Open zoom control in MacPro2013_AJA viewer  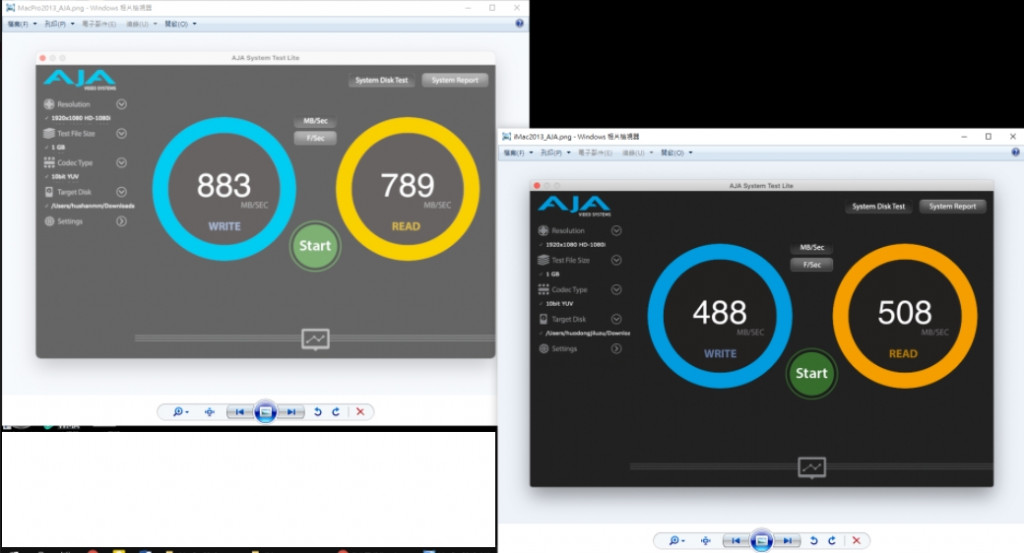point(180,412)
